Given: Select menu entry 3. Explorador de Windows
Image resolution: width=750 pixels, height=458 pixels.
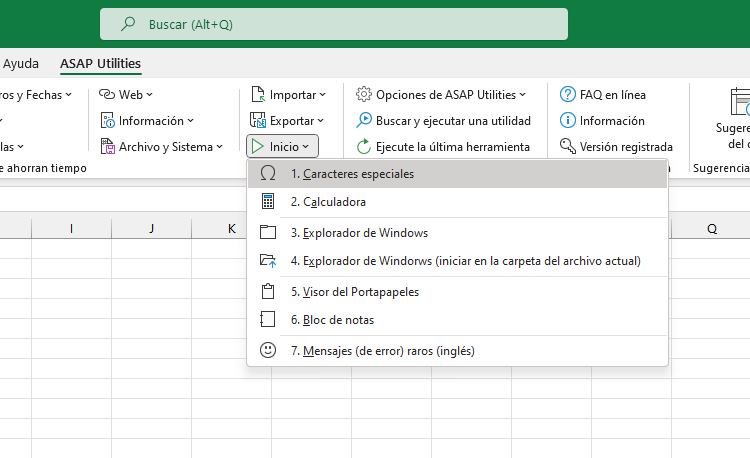Looking at the screenshot, I should [457, 233].
